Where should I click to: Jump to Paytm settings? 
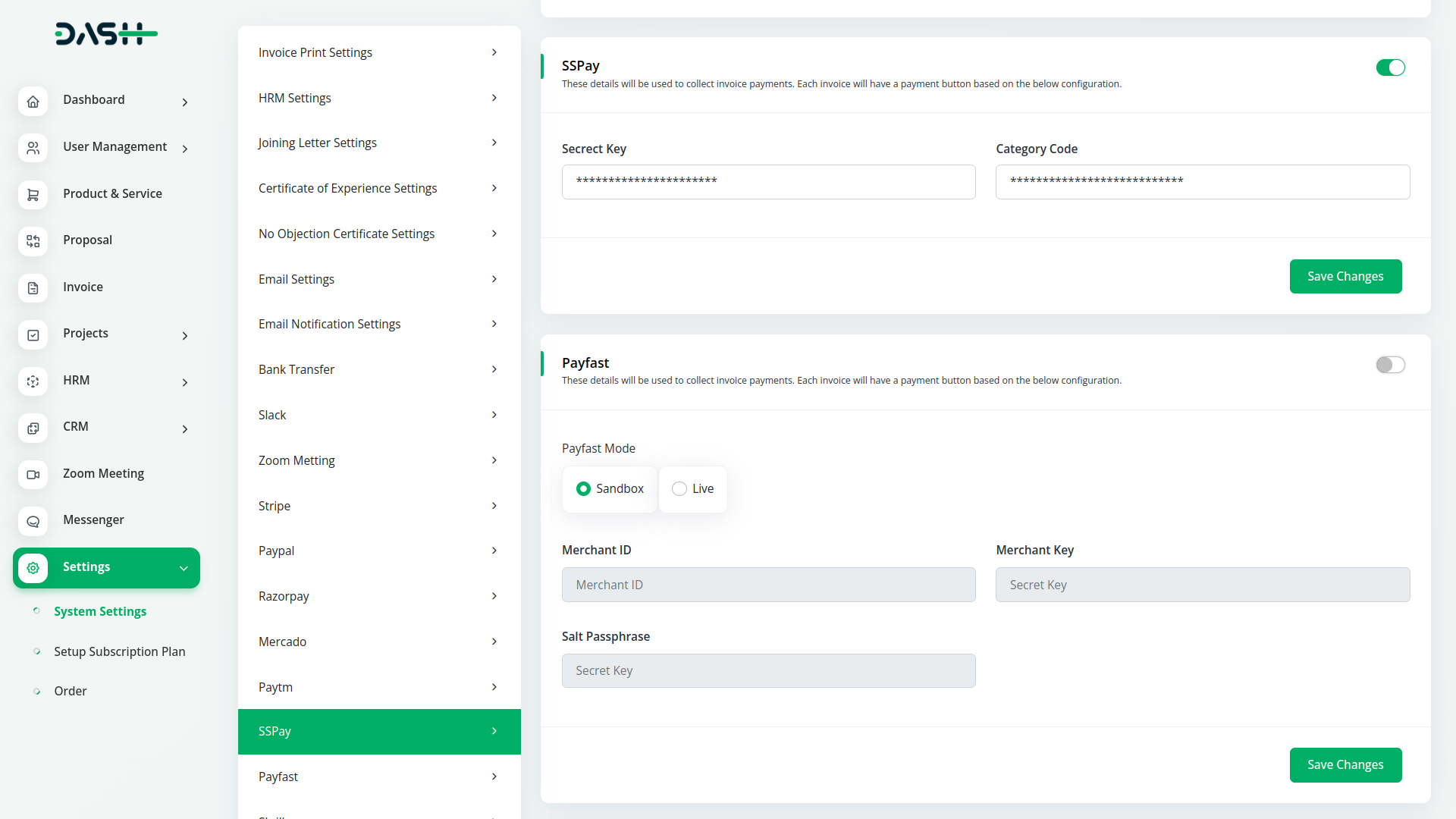click(x=379, y=687)
